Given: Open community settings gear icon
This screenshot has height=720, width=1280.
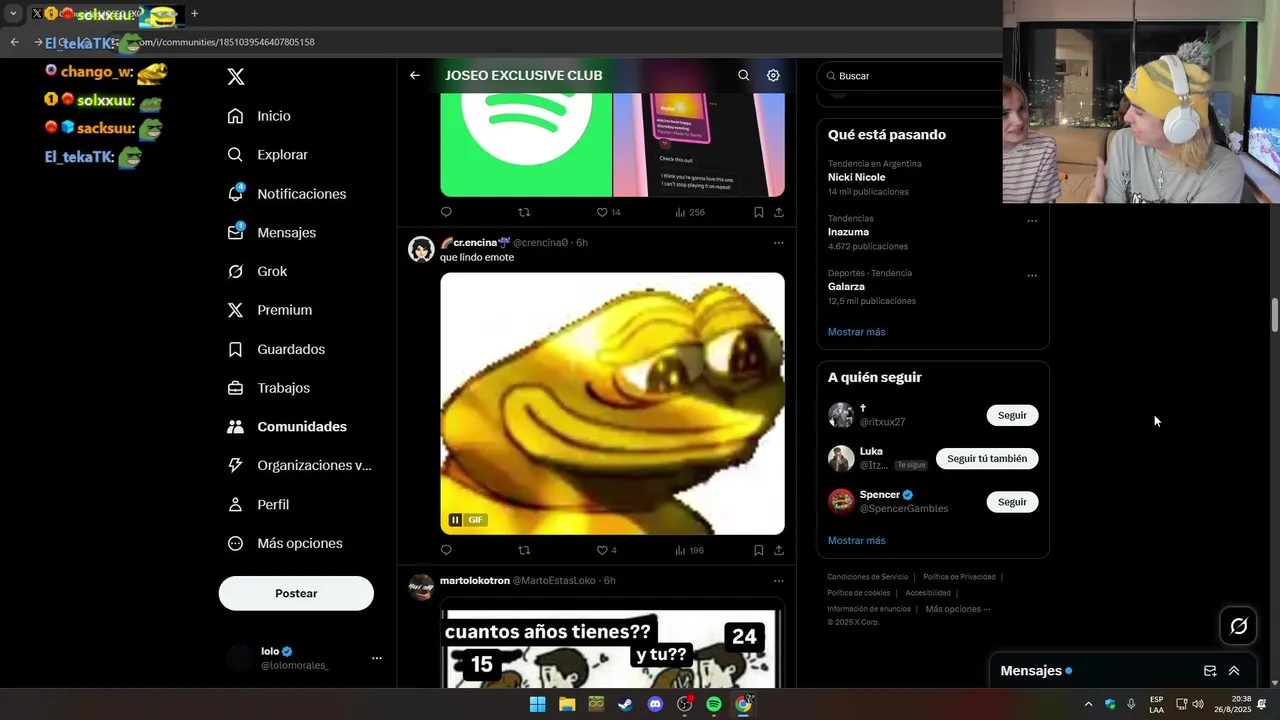Looking at the screenshot, I should (x=773, y=75).
